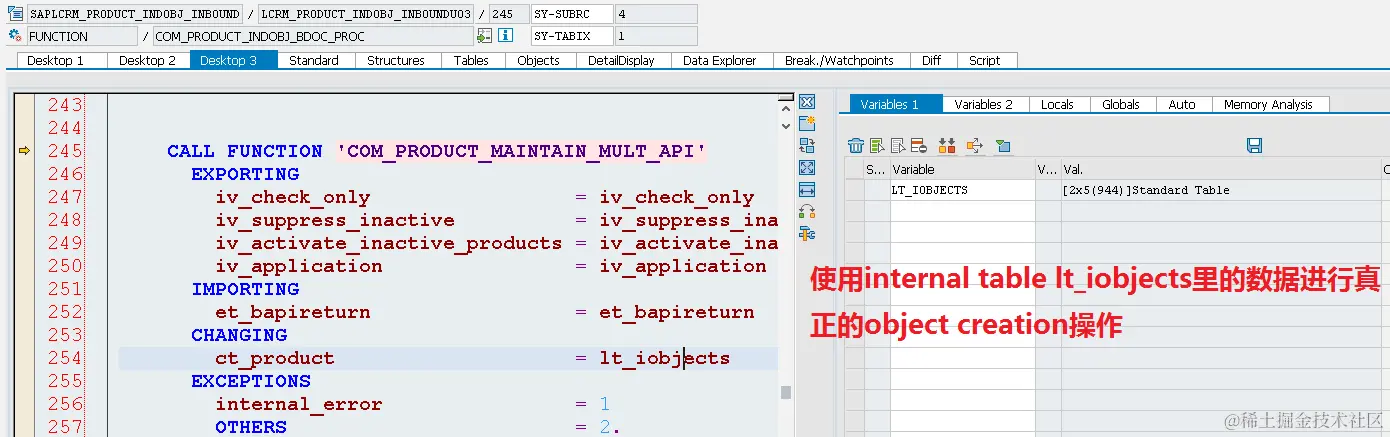Click the append row icon in variables toolbar
The image size is (1390, 437).
pyautogui.click(x=897, y=146)
